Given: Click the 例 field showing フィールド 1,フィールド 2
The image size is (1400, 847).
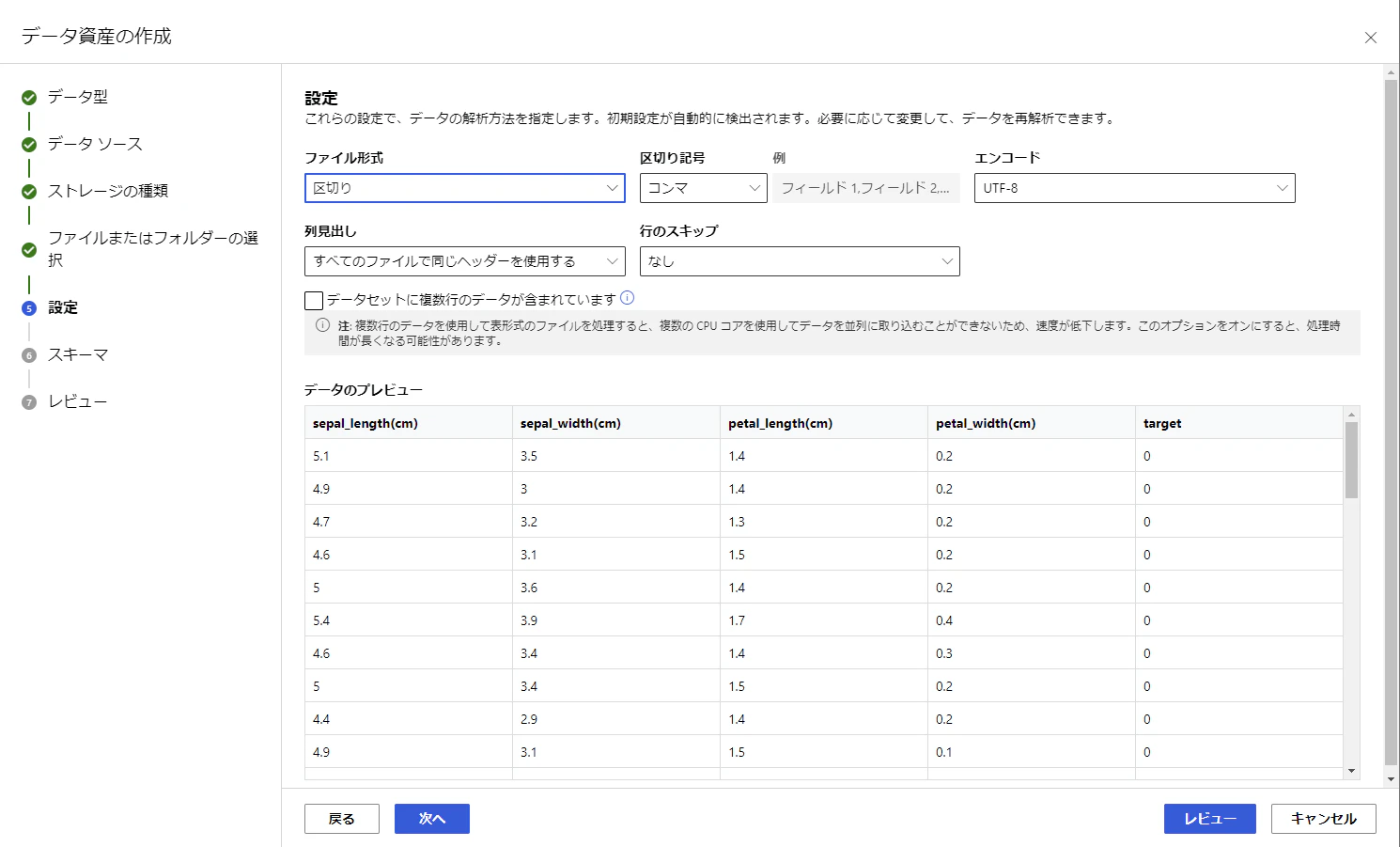Looking at the screenshot, I should (x=866, y=188).
